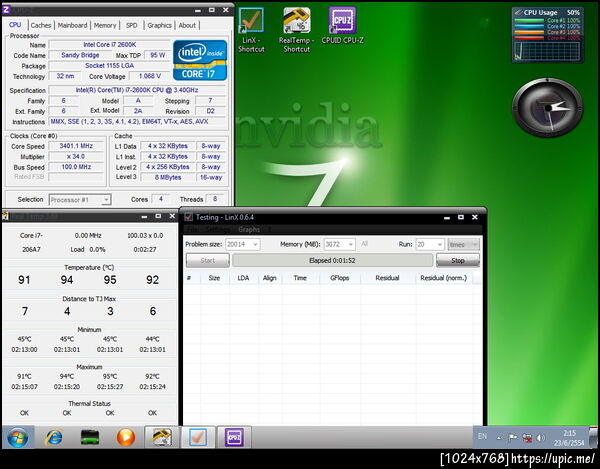This screenshot has width=600, height=469.
Task: Switch to the About tab
Action: (187, 25)
